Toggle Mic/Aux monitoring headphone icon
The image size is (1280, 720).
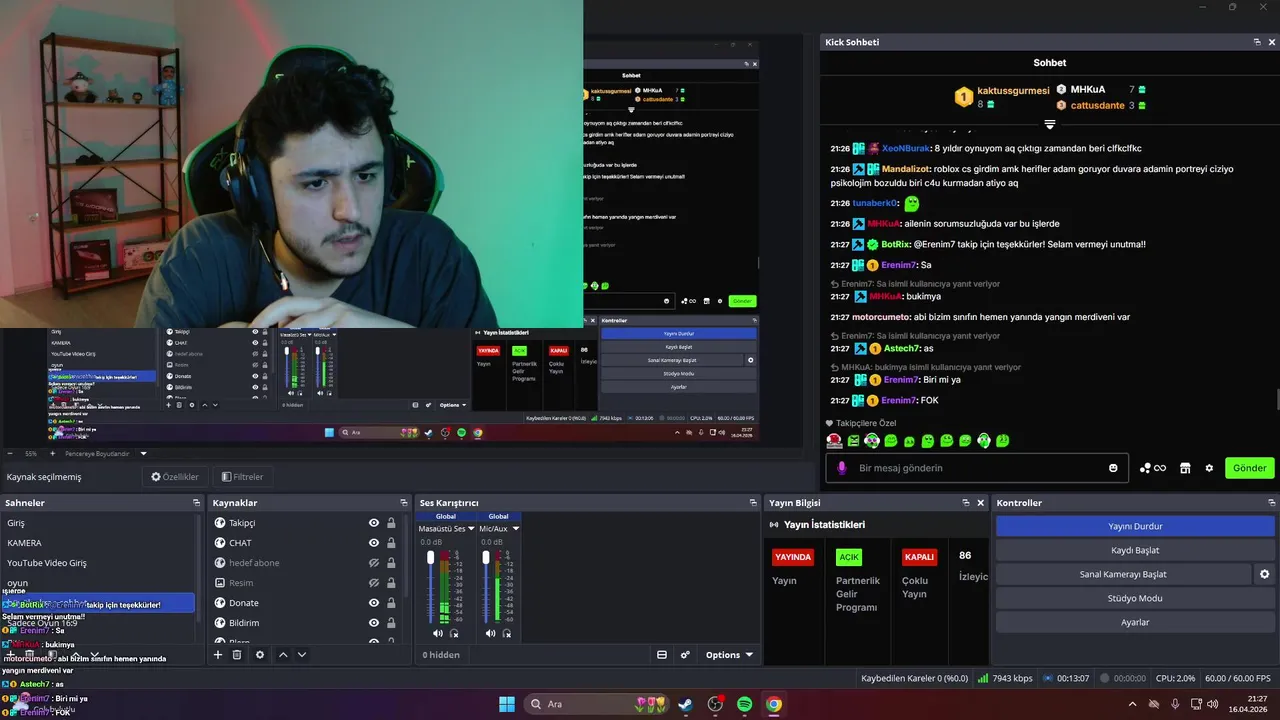point(506,633)
